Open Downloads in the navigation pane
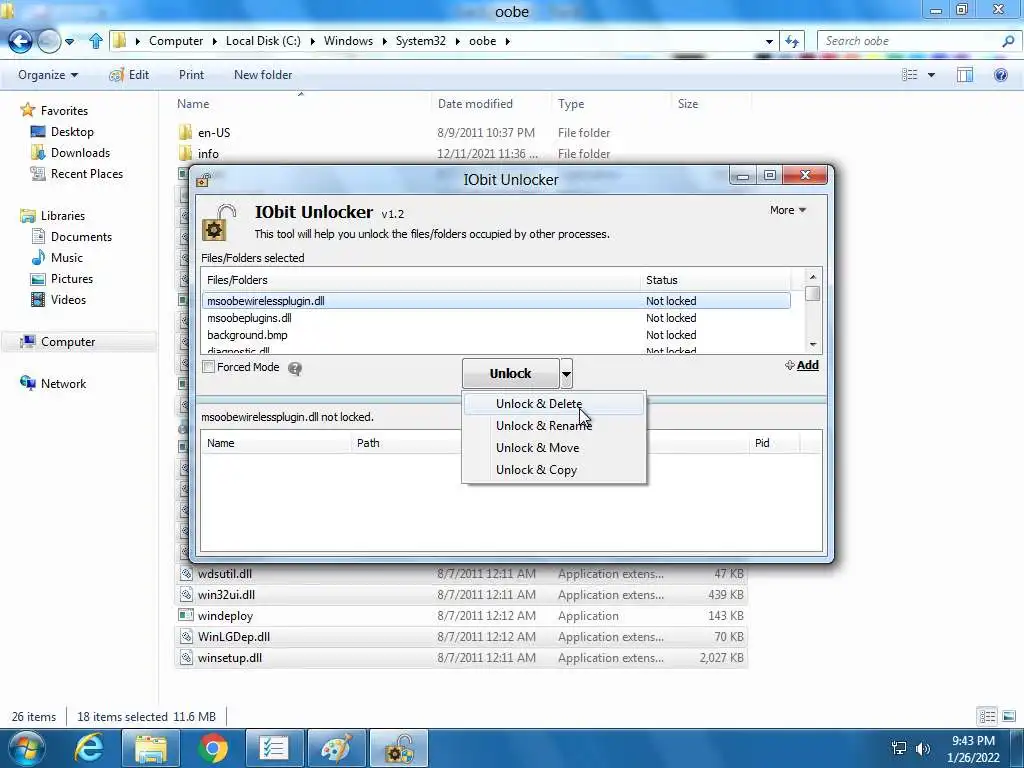 [x=80, y=153]
